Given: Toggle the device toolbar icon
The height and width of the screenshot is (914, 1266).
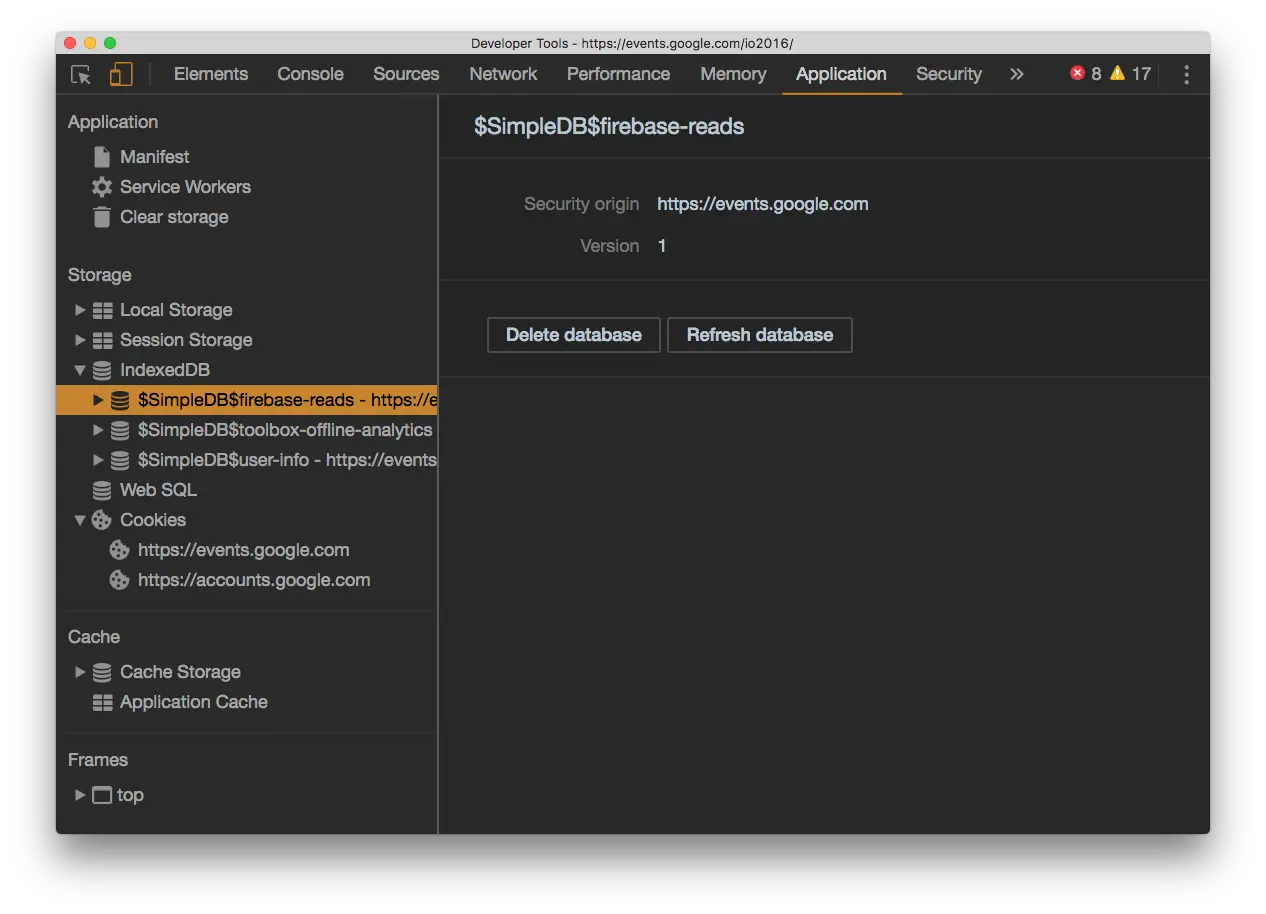Looking at the screenshot, I should point(121,74).
